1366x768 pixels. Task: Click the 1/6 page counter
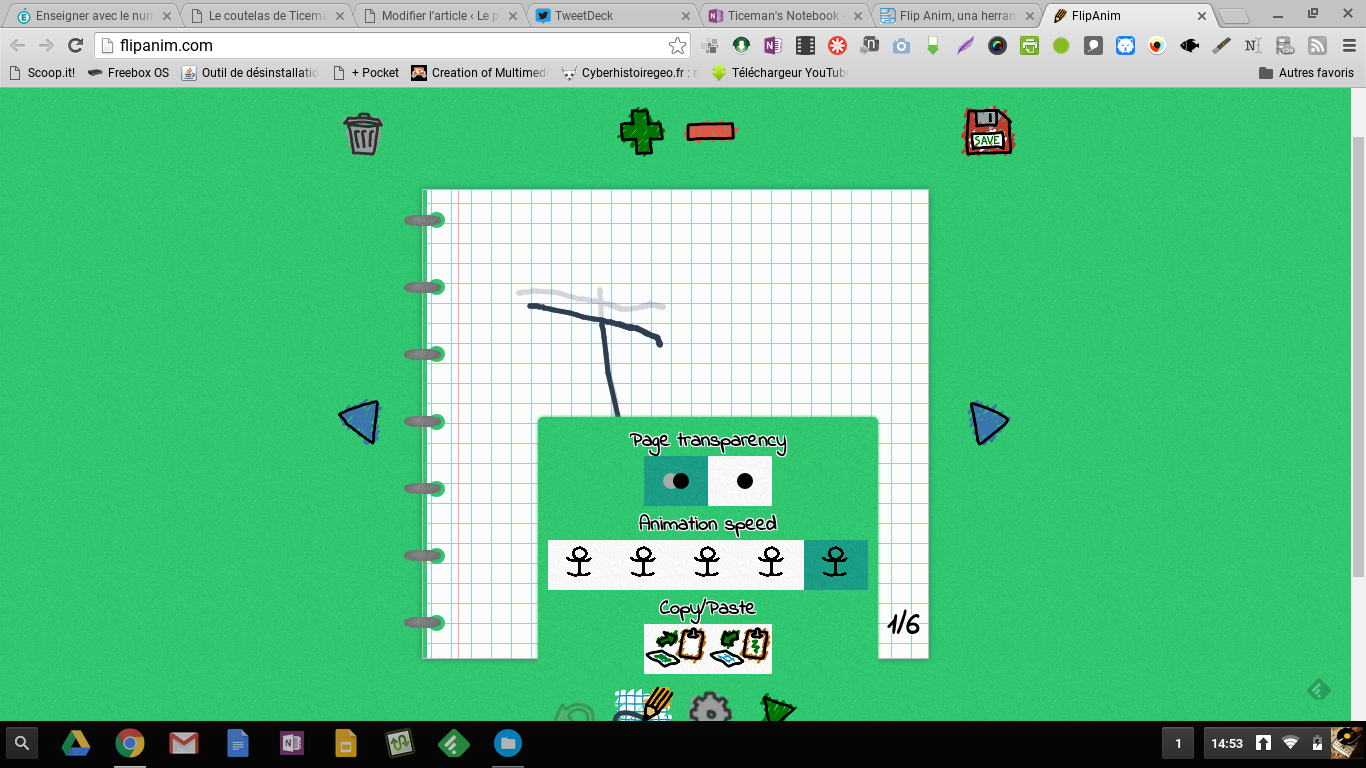coord(904,624)
